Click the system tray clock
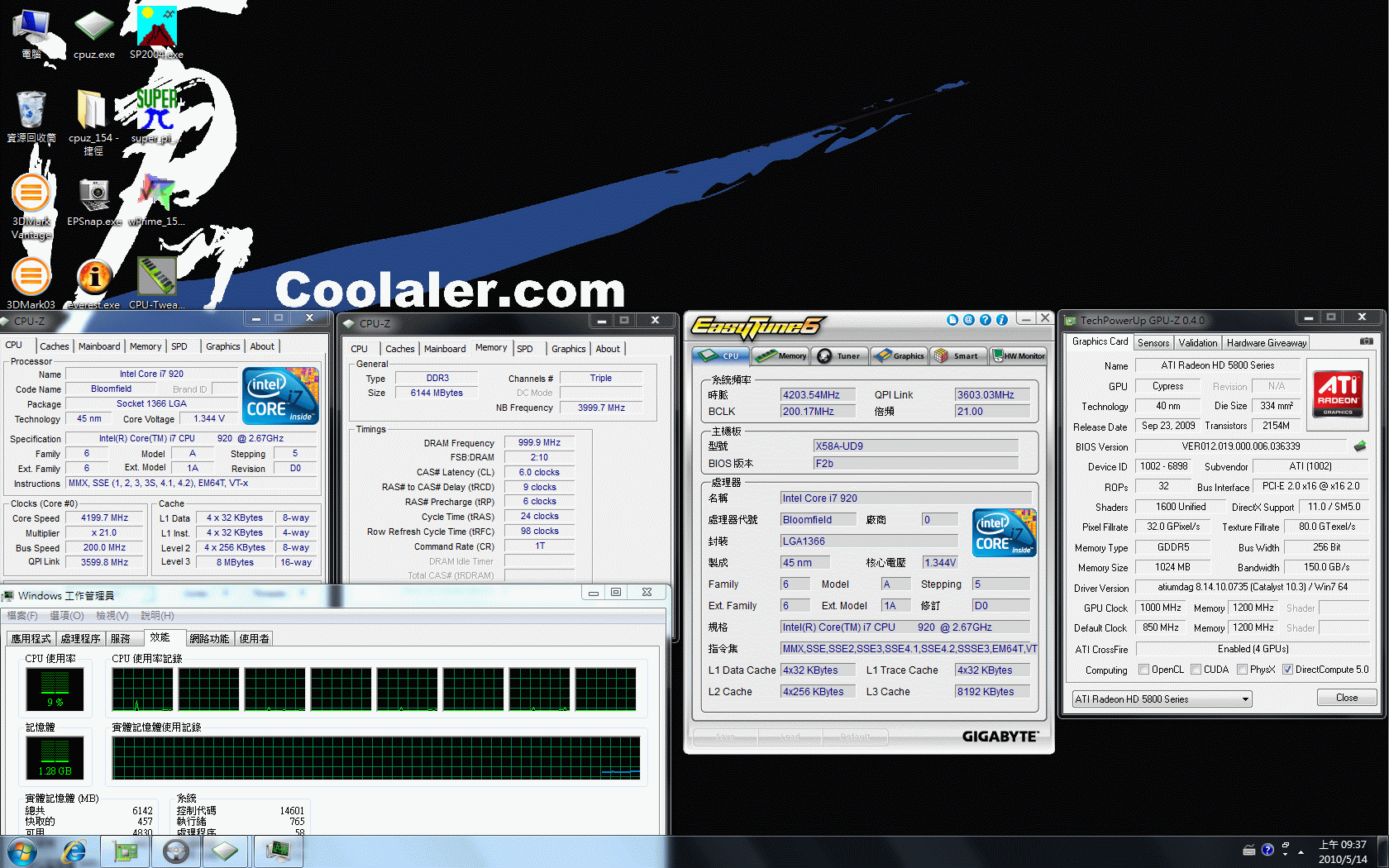Screen dimensions: 1389x868 point(1343,851)
